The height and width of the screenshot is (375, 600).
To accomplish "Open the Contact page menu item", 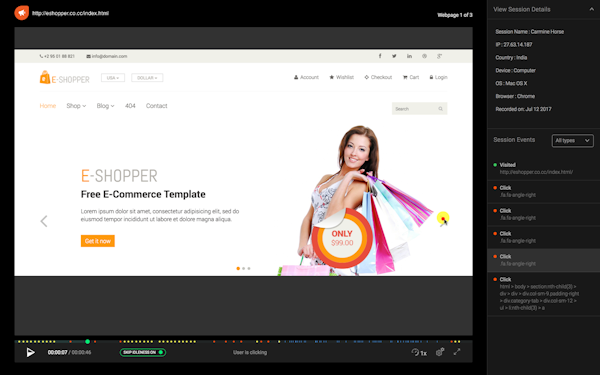I will pyautogui.click(x=157, y=106).
